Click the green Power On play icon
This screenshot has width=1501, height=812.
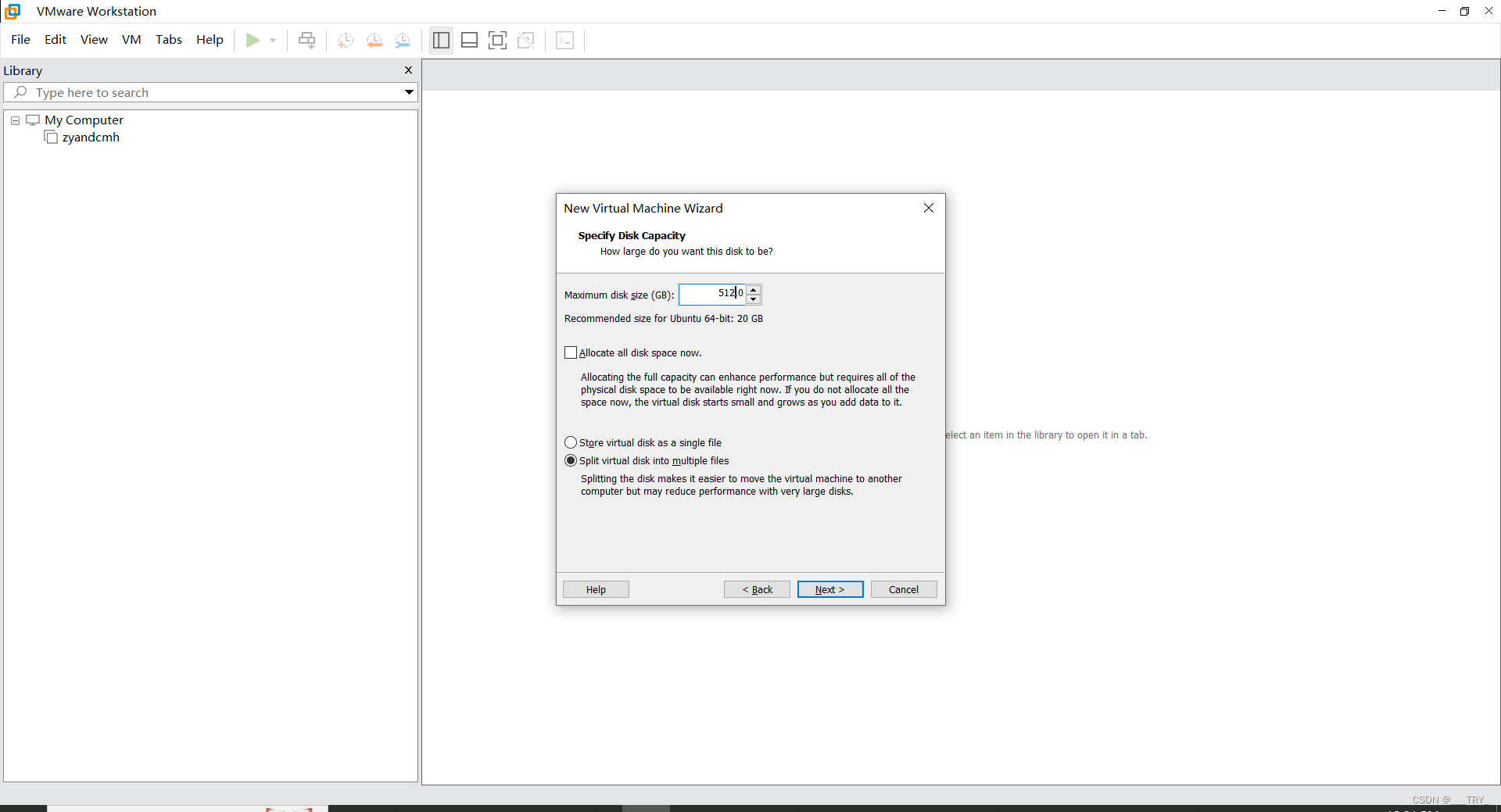click(253, 40)
